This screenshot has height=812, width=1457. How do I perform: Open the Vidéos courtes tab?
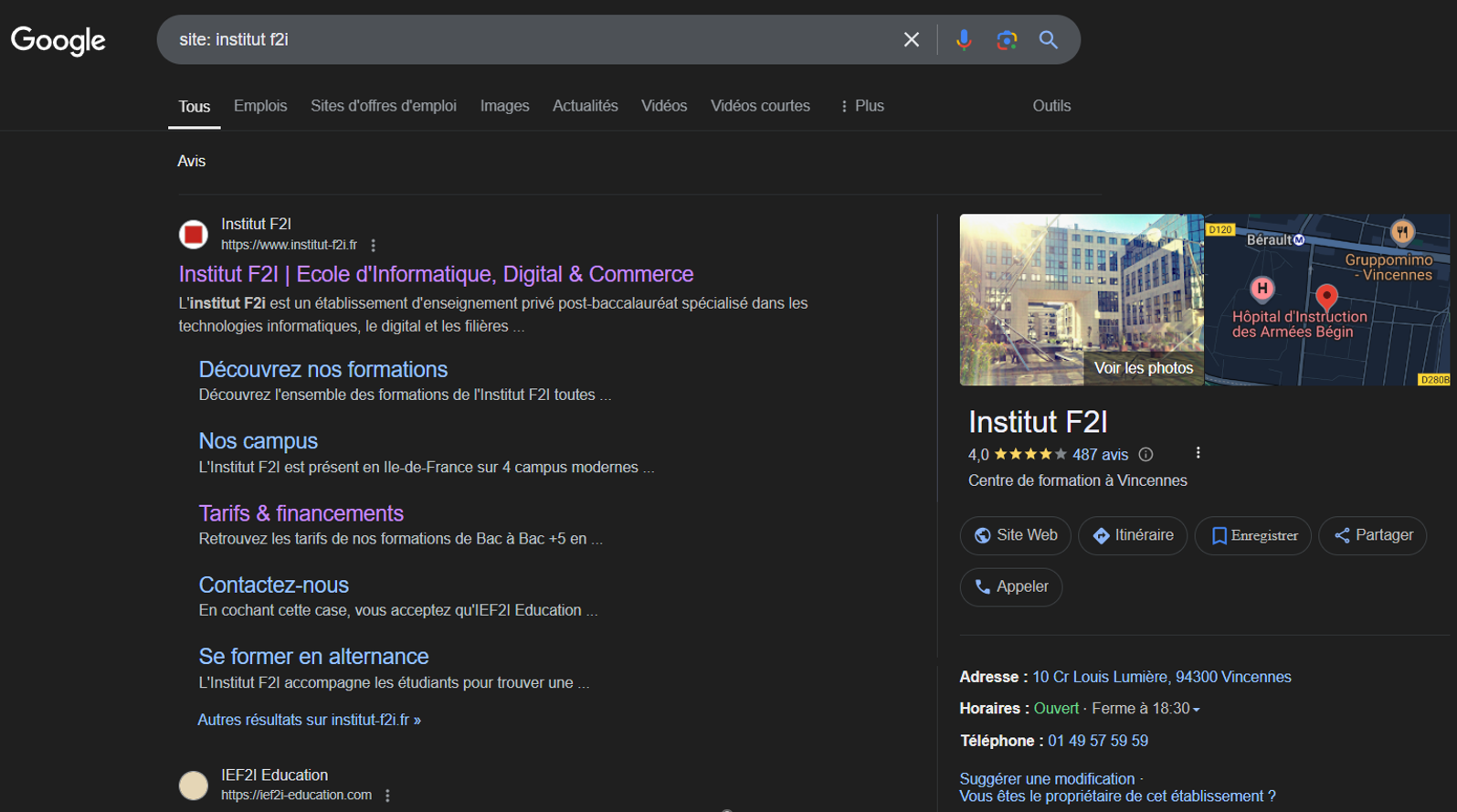(x=760, y=106)
